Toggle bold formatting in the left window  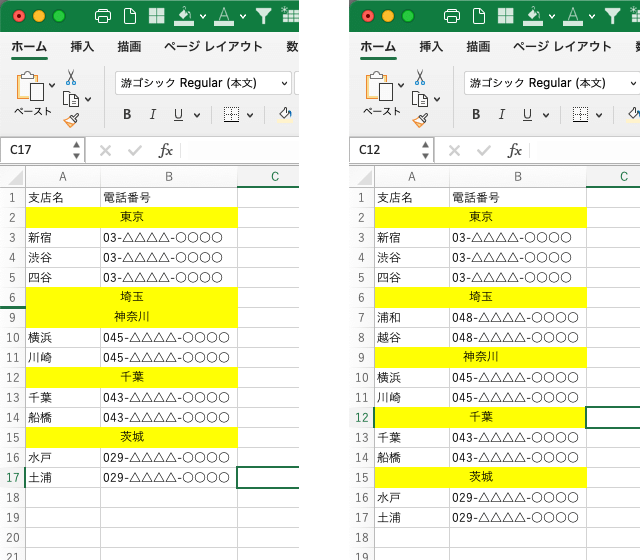[x=127, y=115]
